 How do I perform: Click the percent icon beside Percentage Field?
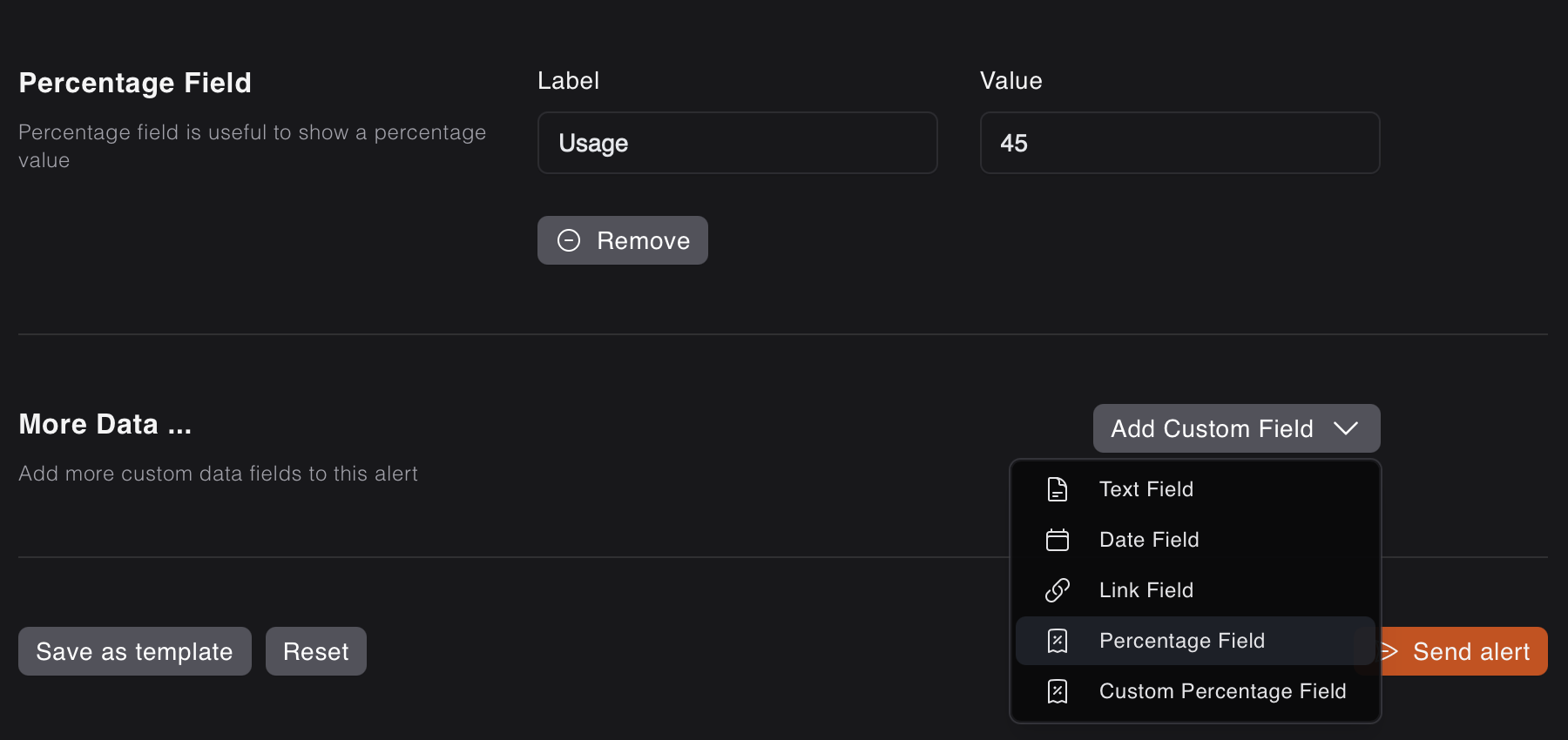(1057, 641)
